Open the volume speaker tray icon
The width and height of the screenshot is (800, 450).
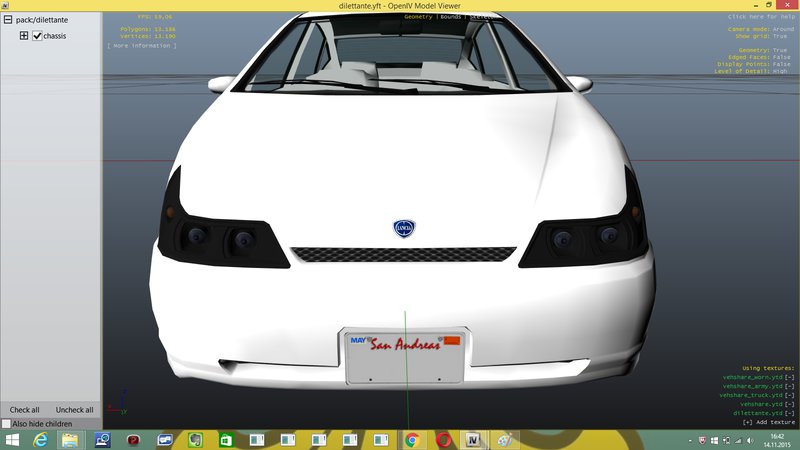(750, 441)
